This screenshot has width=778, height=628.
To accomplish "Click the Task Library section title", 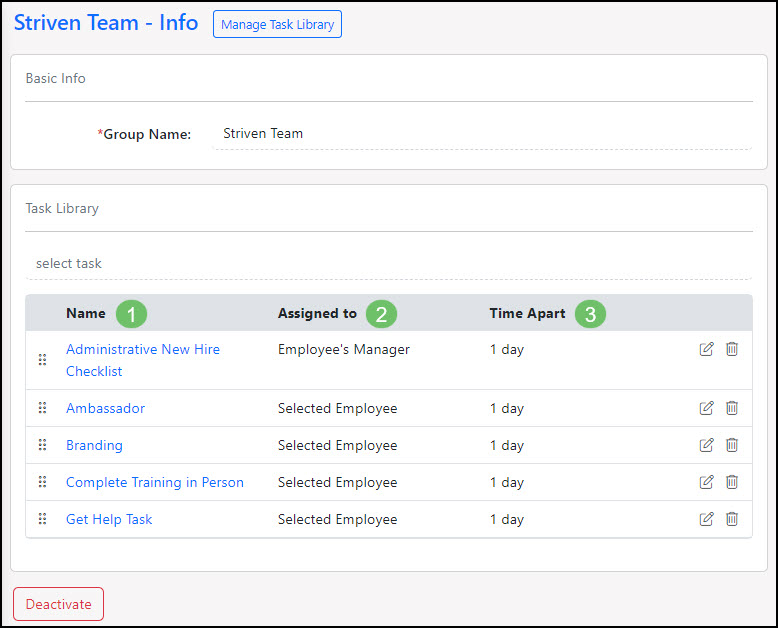I will click(x=62, y=208).
